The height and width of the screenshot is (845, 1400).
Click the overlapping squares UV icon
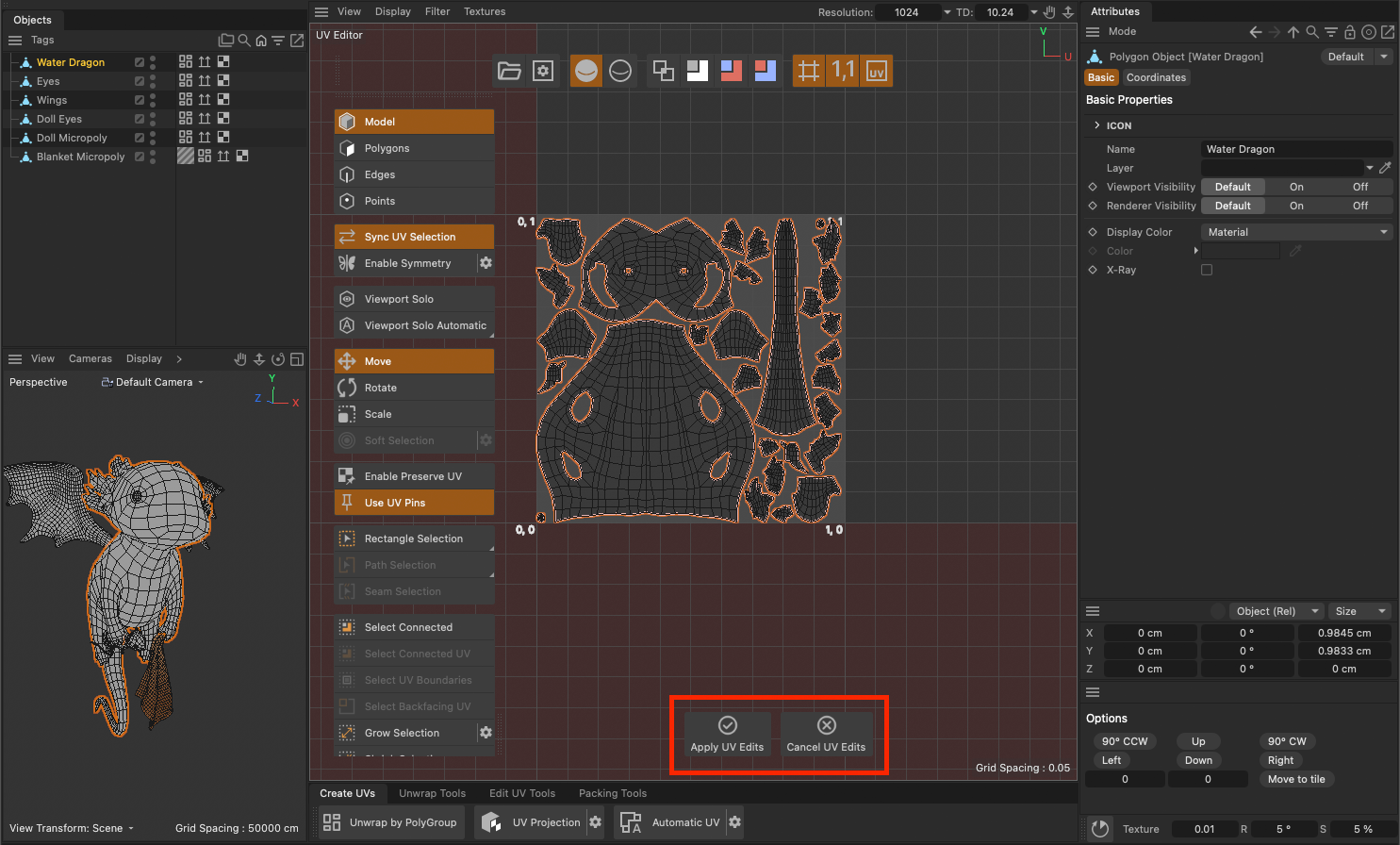(x=664, y=71)
